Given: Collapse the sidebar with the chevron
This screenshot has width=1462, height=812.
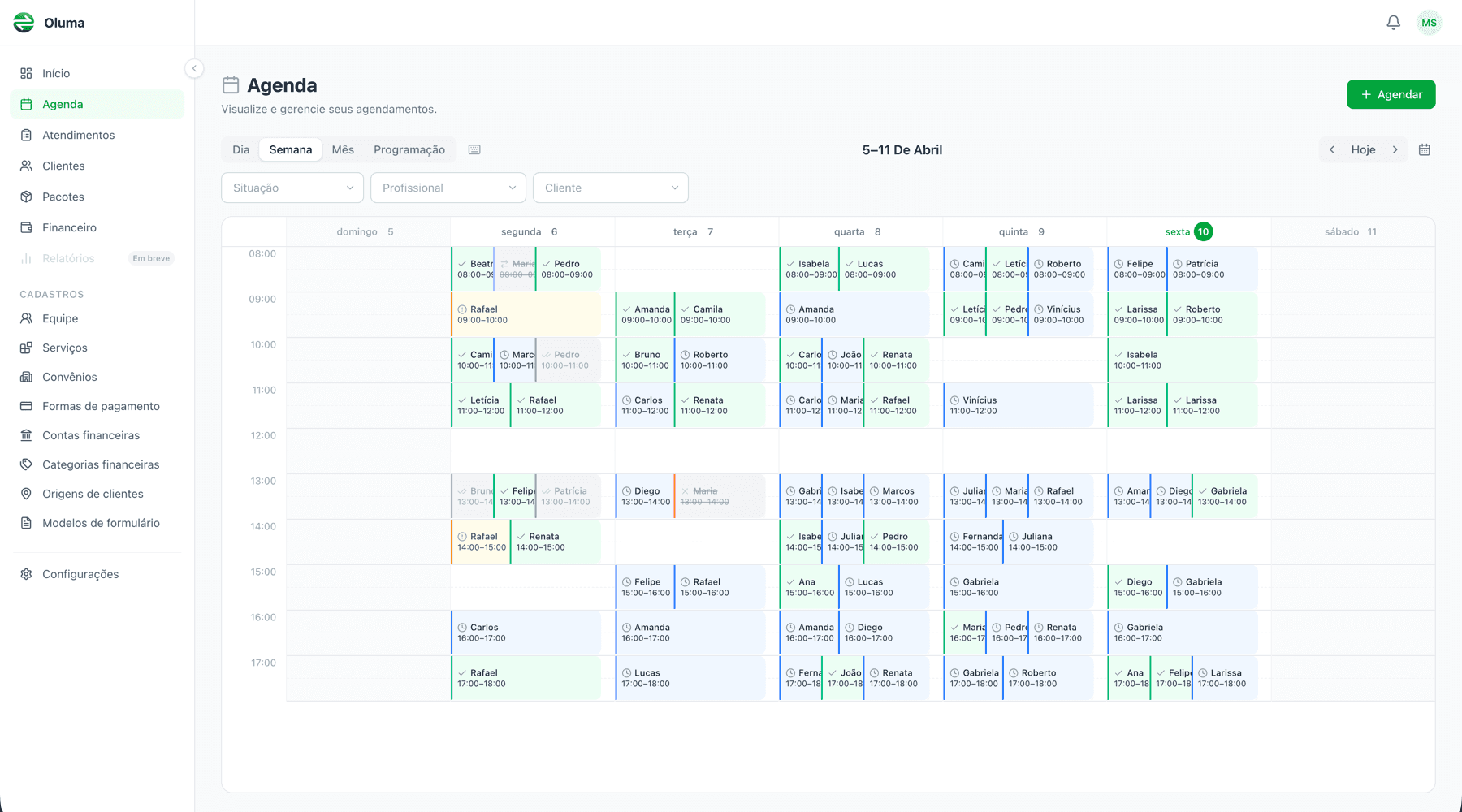Looking at the screenshot, I should (194, 69).
